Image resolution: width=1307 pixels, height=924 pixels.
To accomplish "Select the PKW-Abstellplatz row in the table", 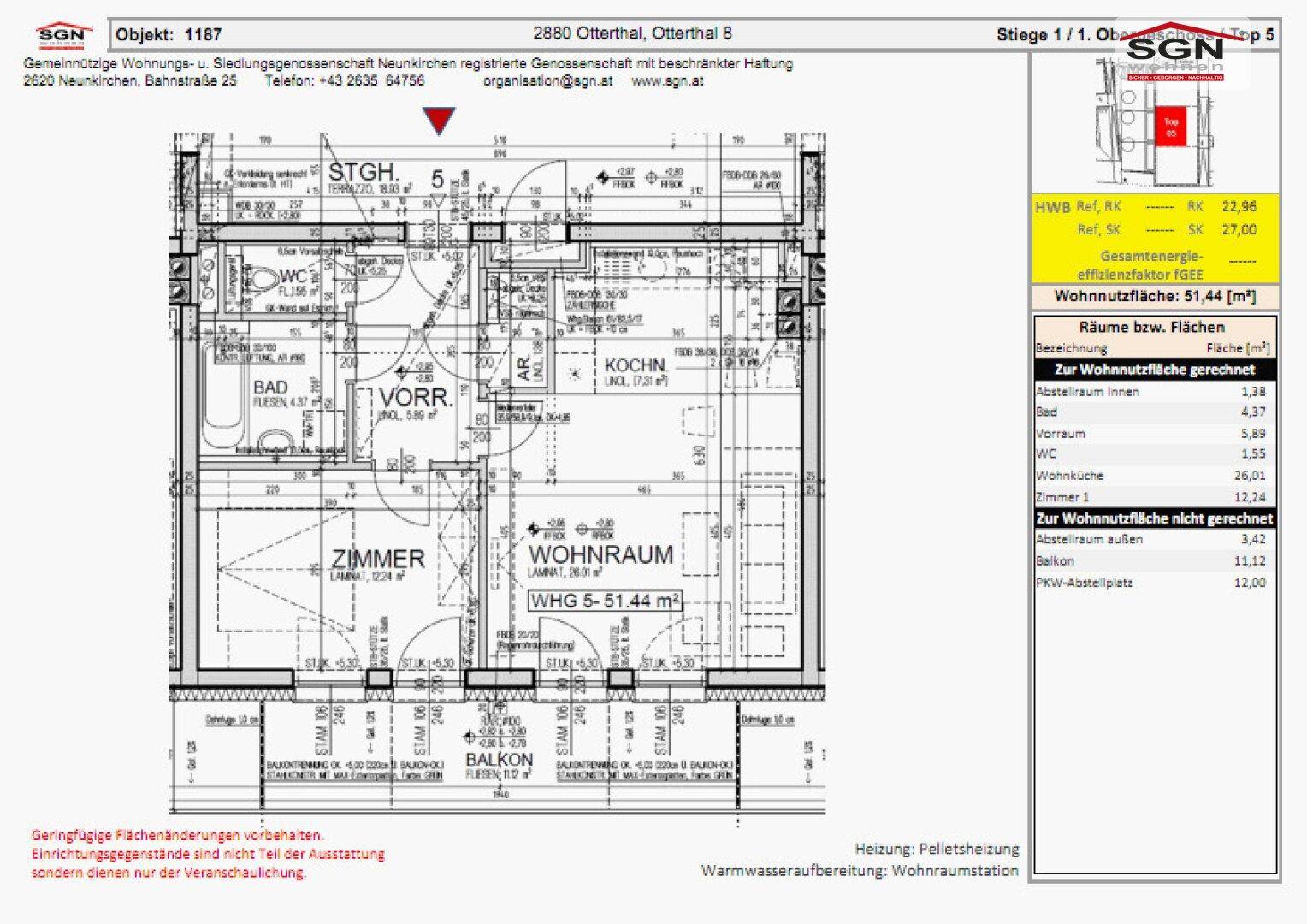I will click(1154, 583).
